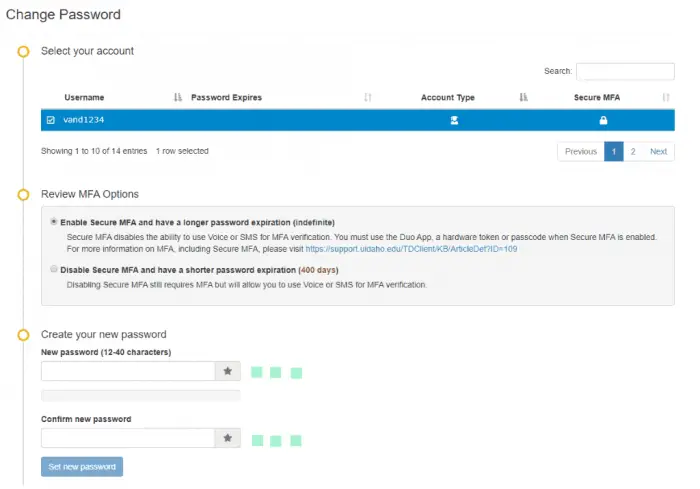Image resolution: width=700 pixels, height=489 pixels.
Task: Uncheck the vand1234 row checkbox
Action: 50,120
